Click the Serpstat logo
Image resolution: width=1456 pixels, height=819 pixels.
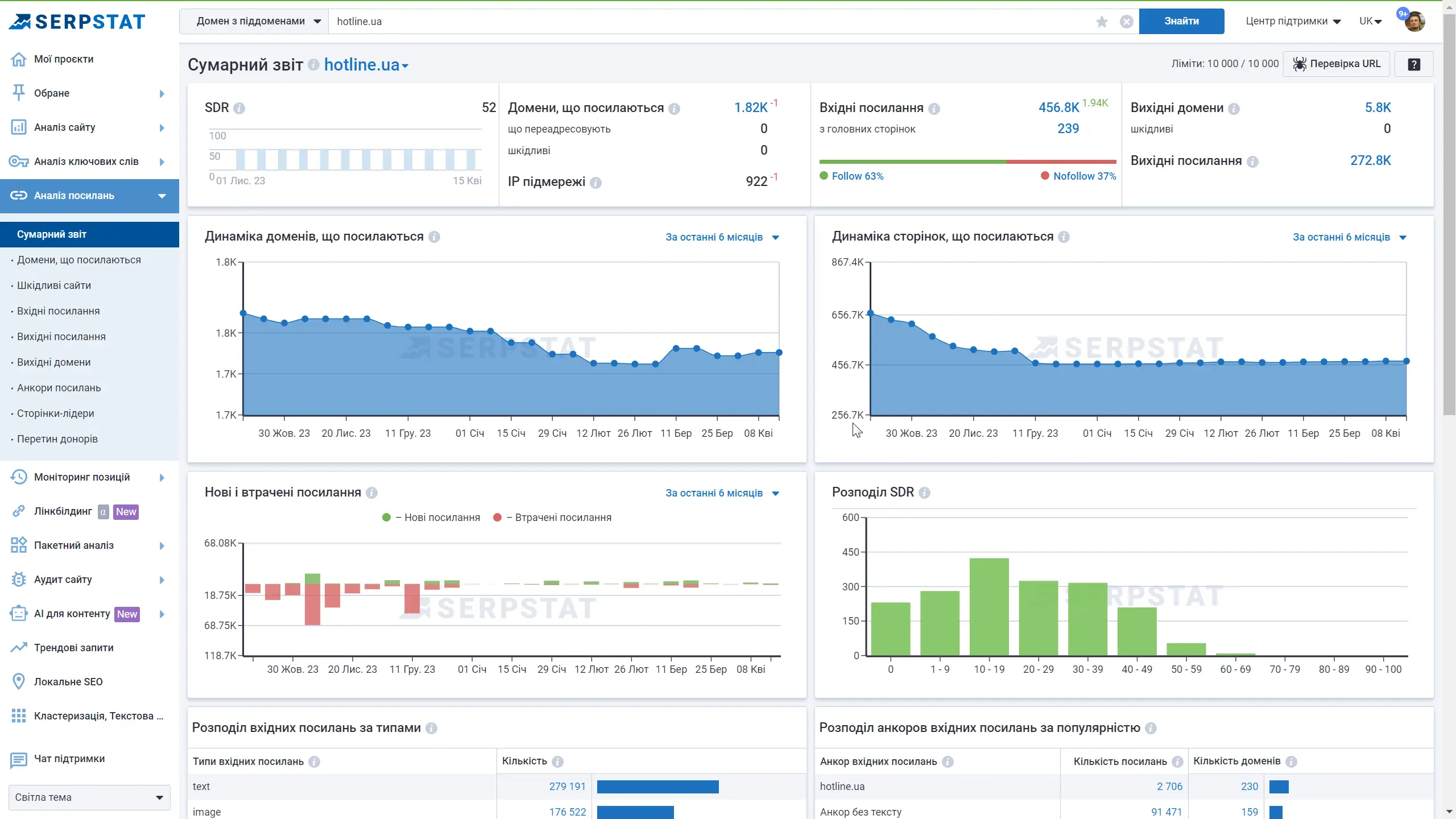[77, 22]
